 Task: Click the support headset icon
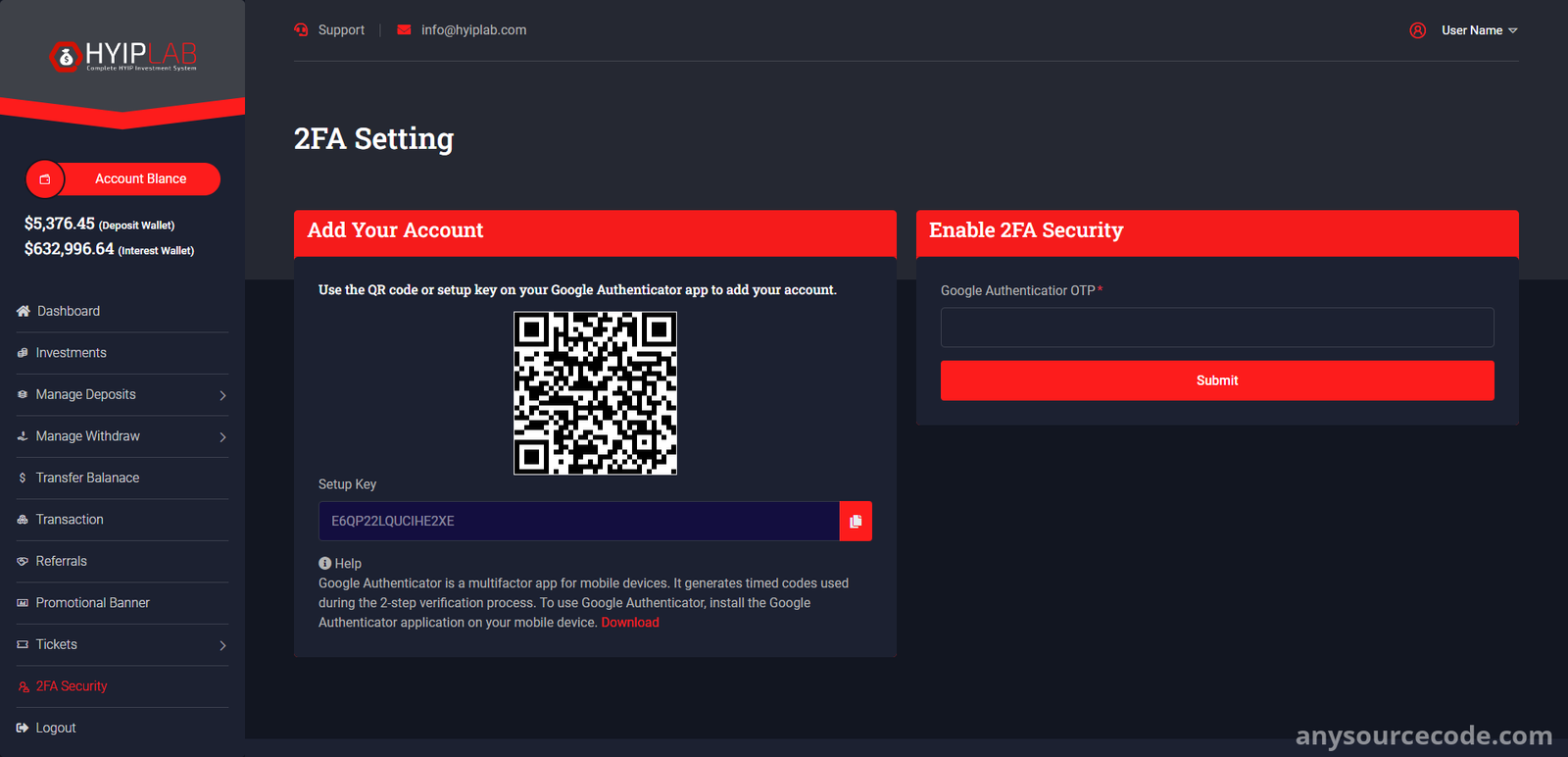(301, 29)
